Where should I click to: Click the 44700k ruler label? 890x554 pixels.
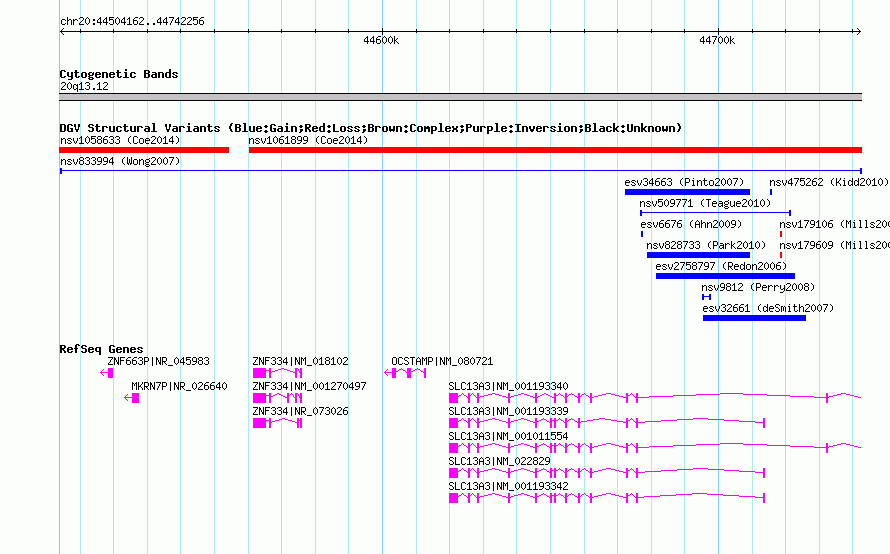click(x=717, y=40)
